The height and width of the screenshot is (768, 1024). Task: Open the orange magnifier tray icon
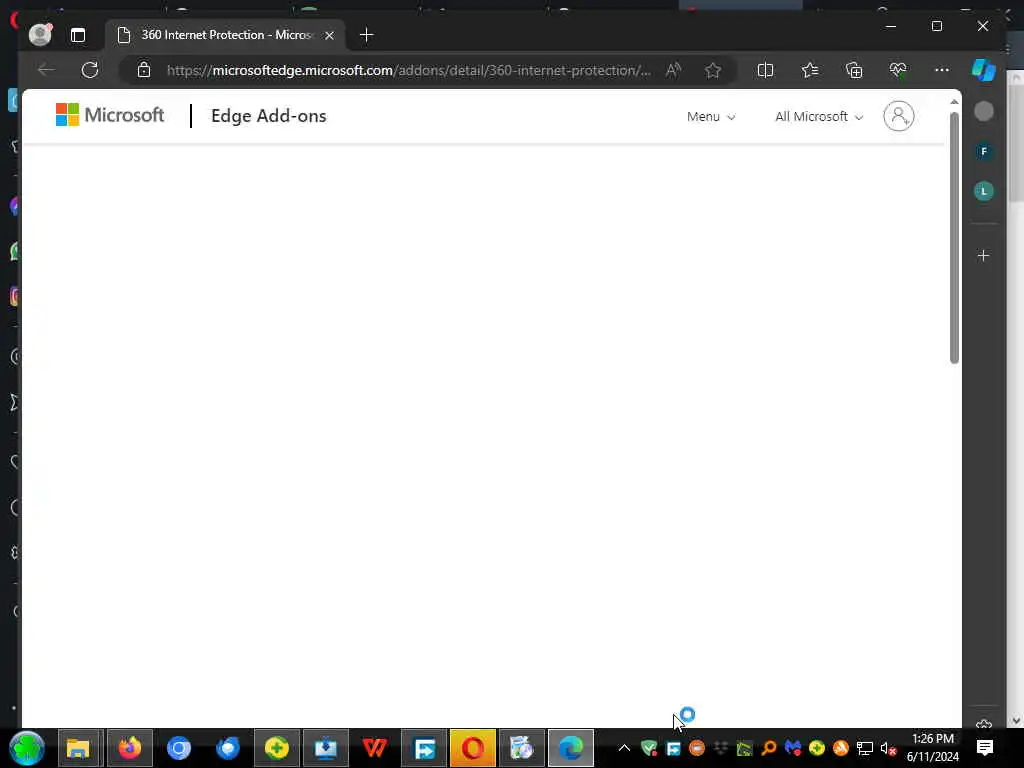(x=769, y=748)
